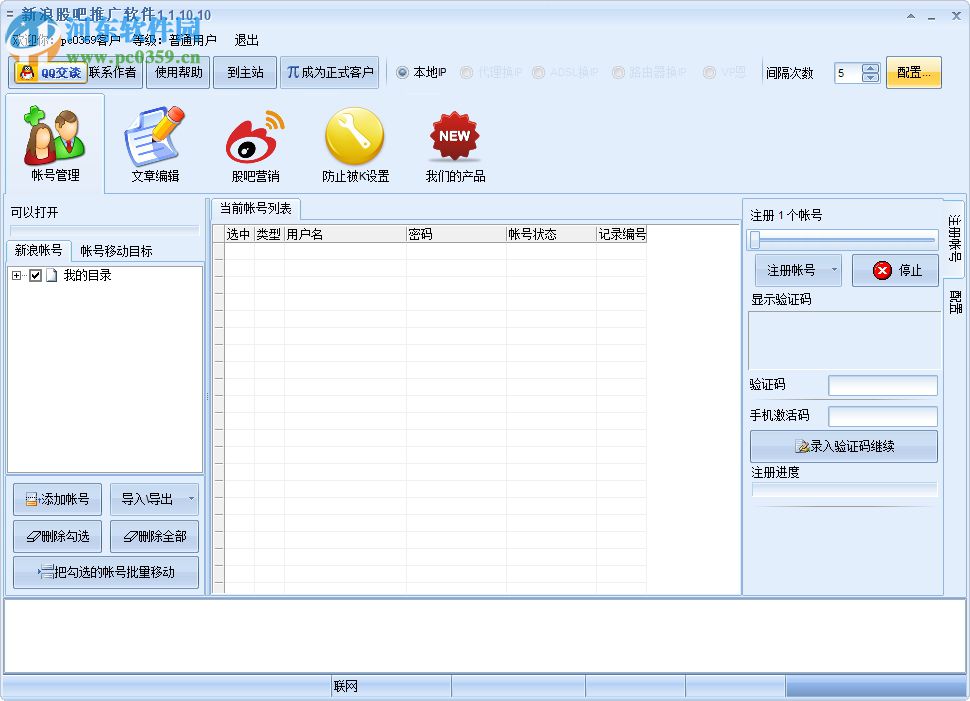Start a QQ交谈 chat session

(49, 72)
